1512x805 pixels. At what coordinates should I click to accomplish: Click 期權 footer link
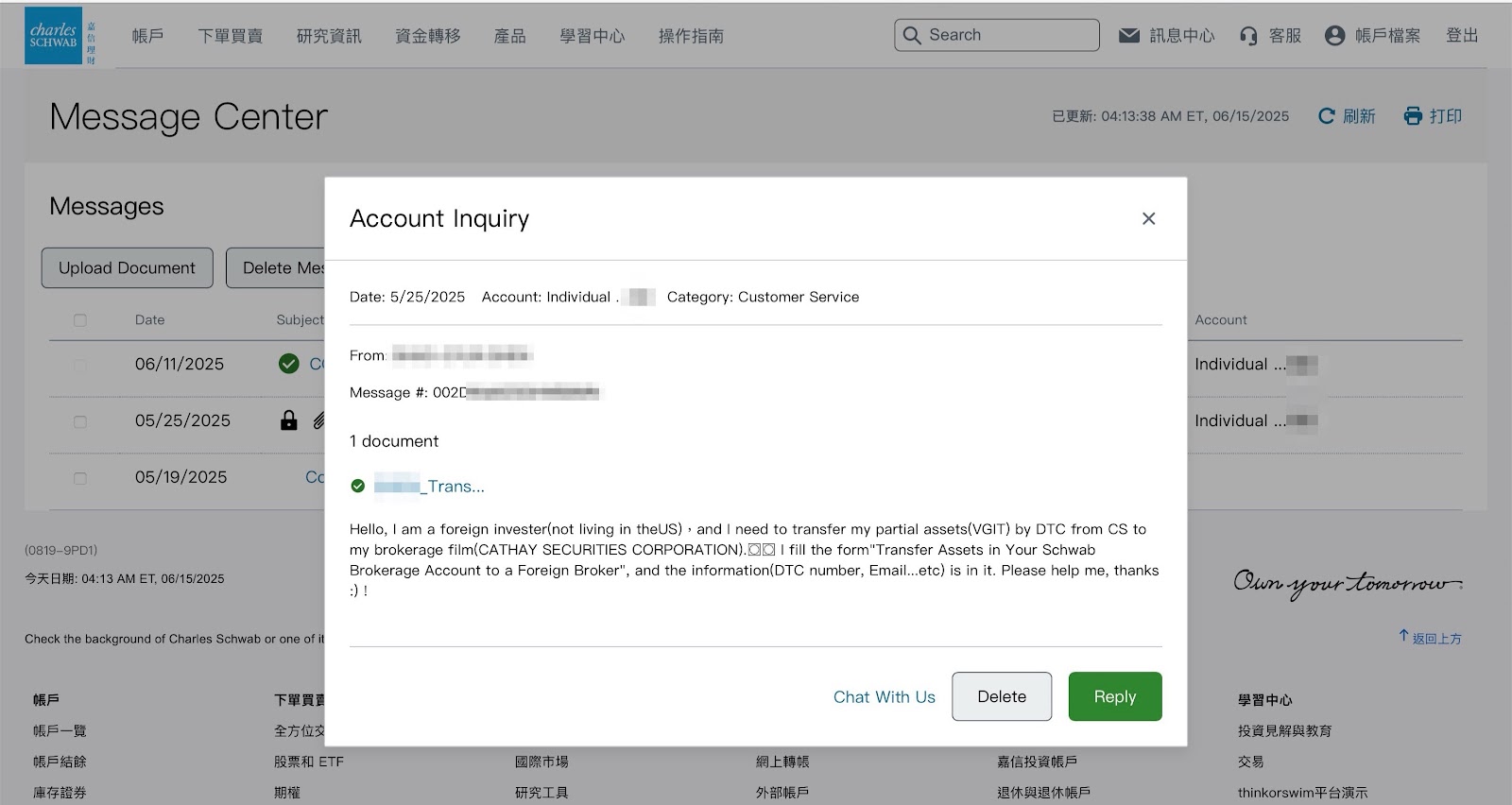[x=287, y=793]
